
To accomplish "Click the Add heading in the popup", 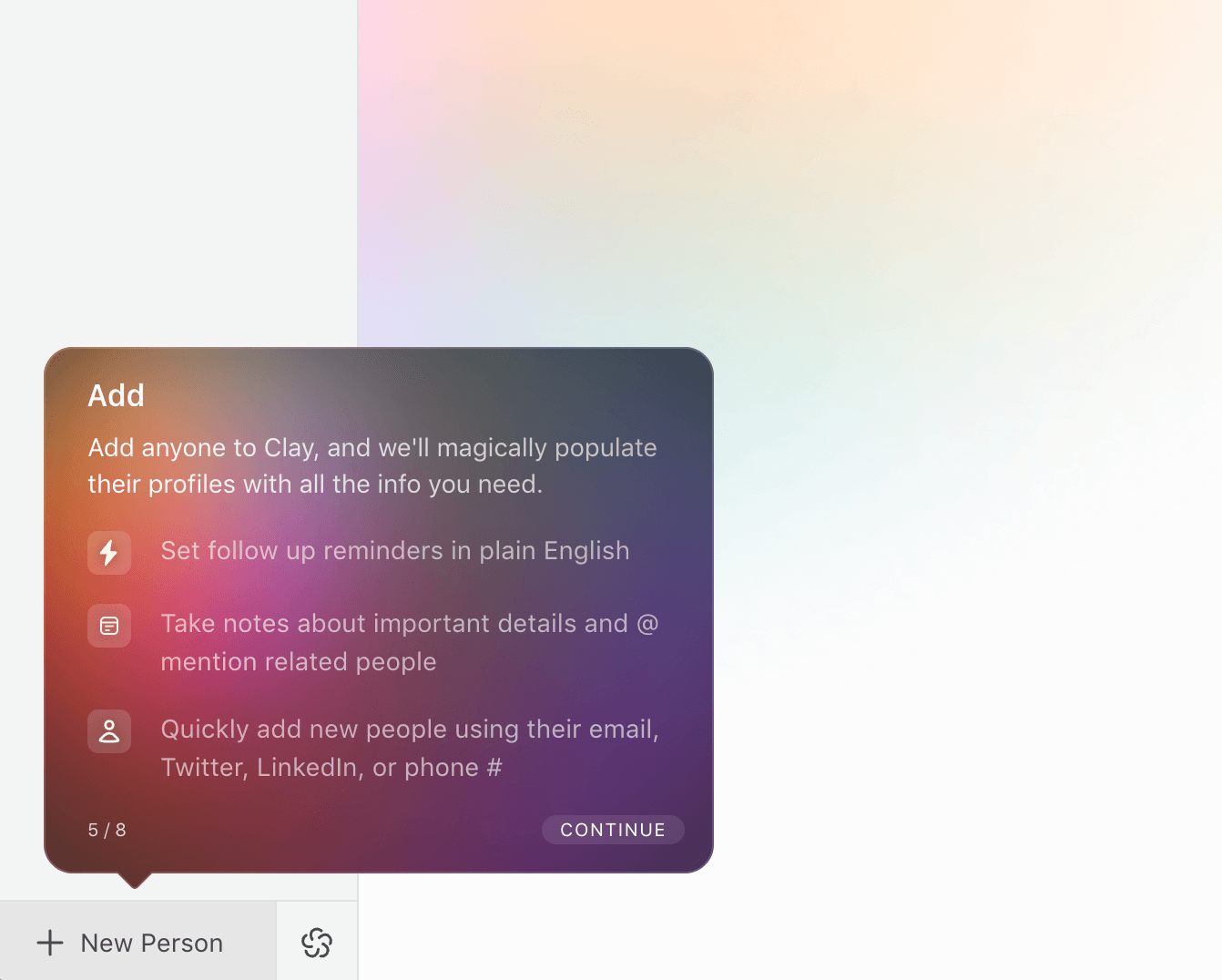I will click(116, 395).
